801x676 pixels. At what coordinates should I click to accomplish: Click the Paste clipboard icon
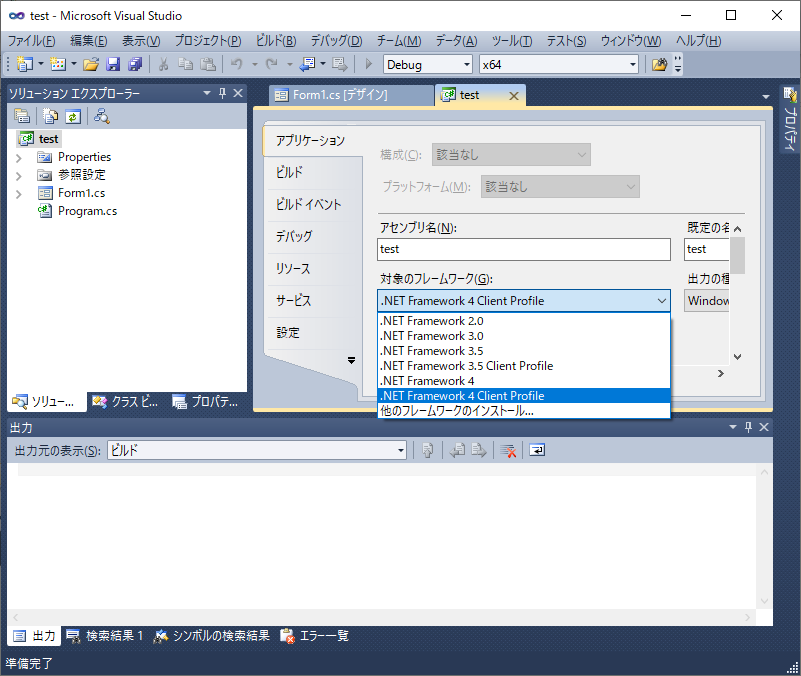click(x=207, y=64)
